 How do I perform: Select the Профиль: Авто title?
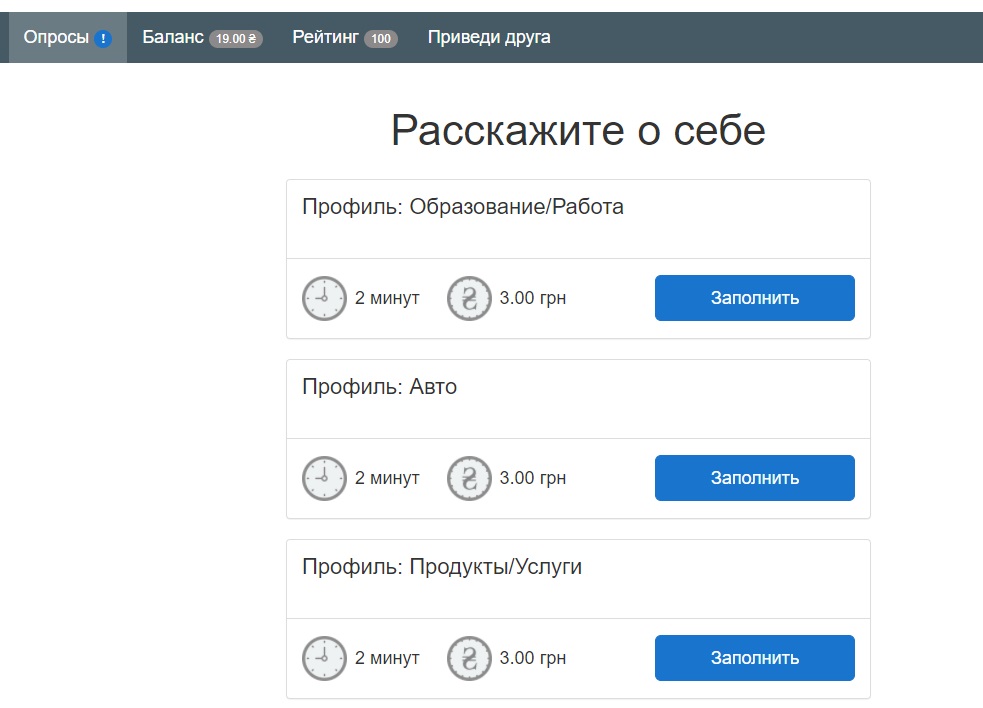(x=380, y=387)
